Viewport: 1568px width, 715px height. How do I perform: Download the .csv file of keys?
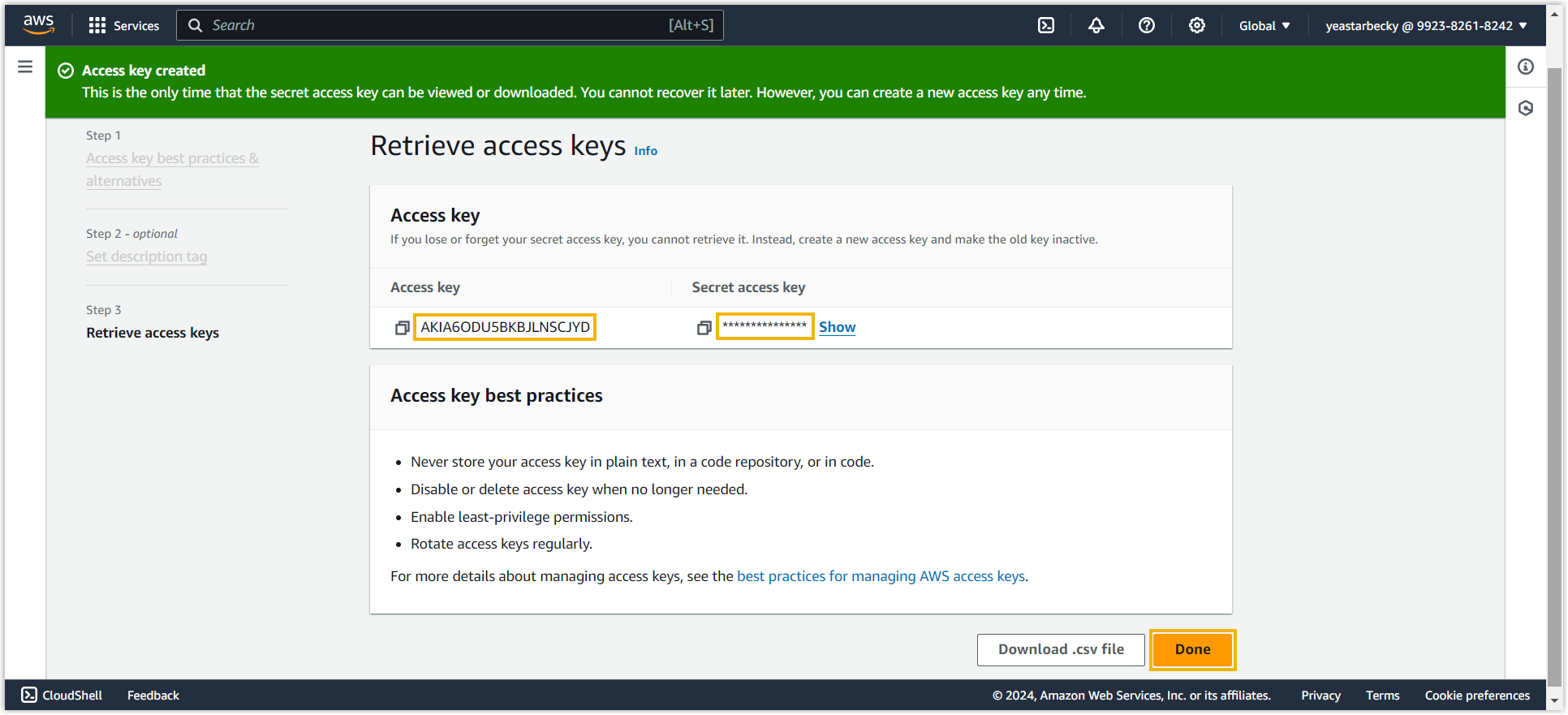click(x=1060, y=649)
